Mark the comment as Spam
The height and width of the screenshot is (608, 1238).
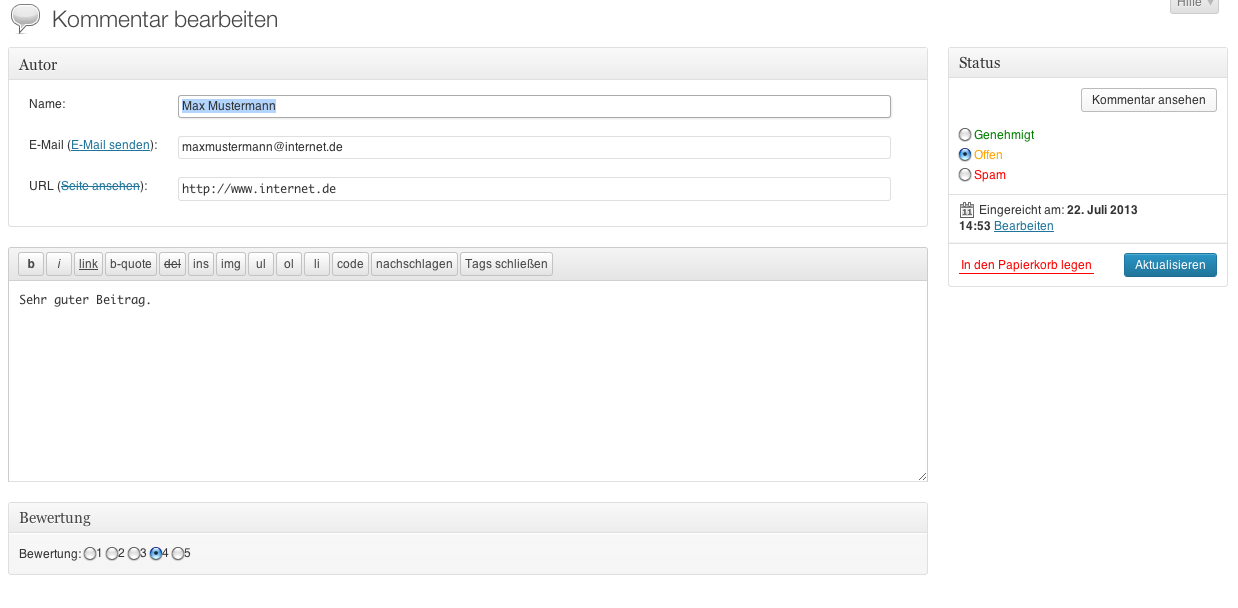964,174
